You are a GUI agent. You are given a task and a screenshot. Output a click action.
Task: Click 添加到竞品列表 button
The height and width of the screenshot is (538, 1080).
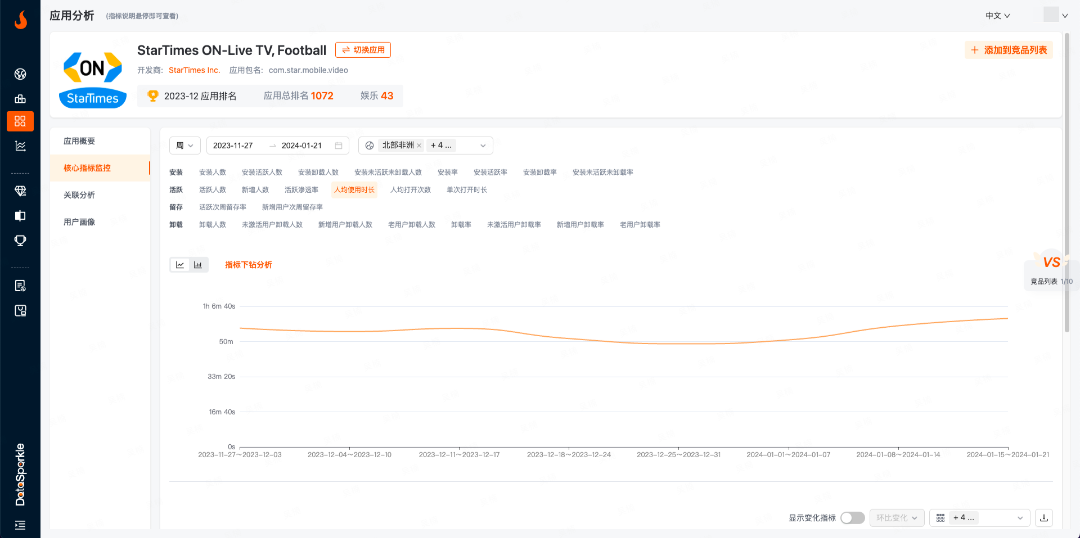[x=1009, y=50]
